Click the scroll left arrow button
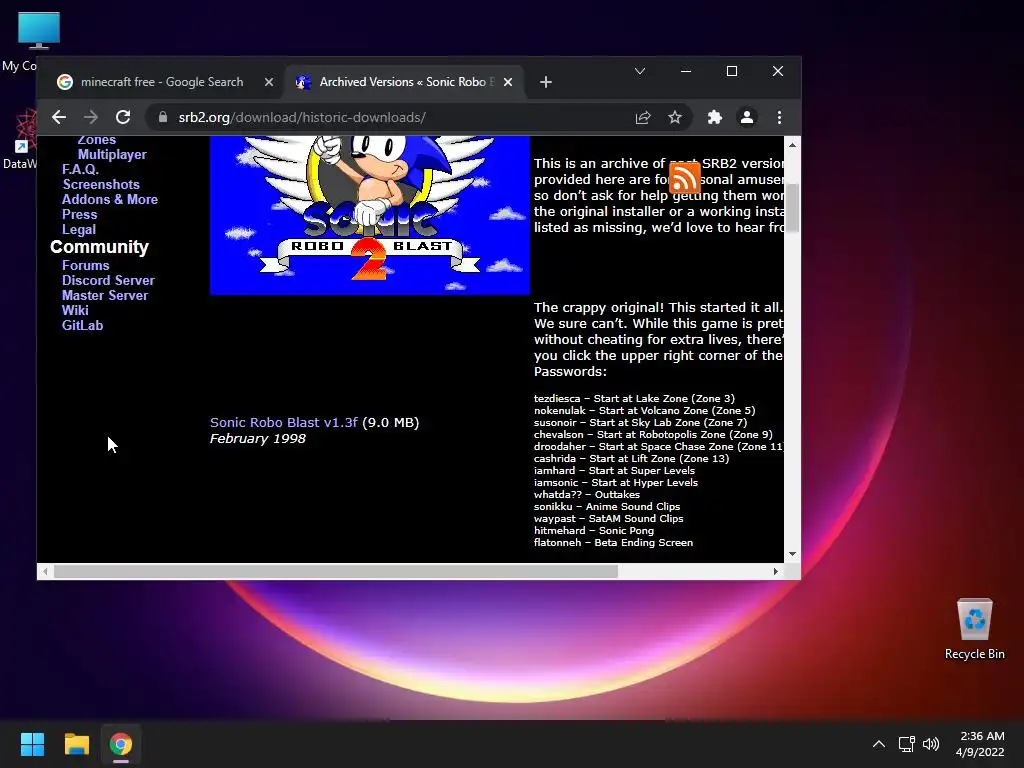The image size is (1024, 768). pos(44,571)
